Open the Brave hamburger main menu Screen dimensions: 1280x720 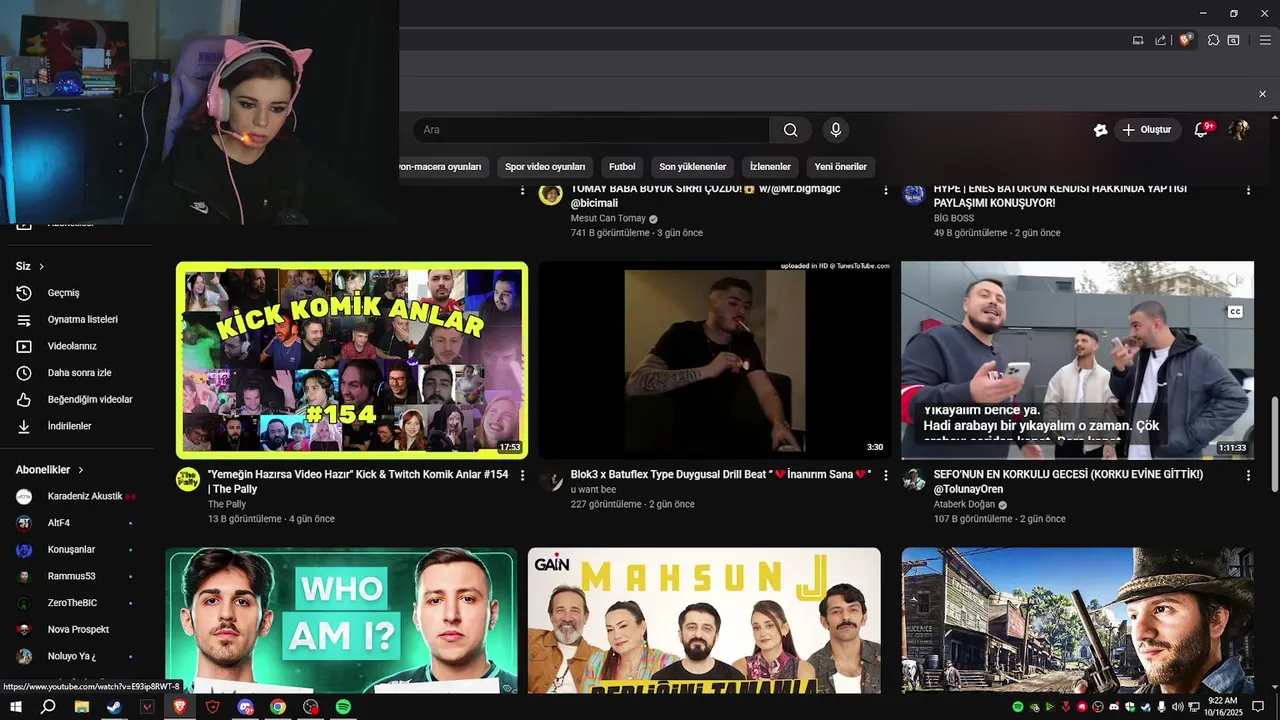tap(1265, 40)
